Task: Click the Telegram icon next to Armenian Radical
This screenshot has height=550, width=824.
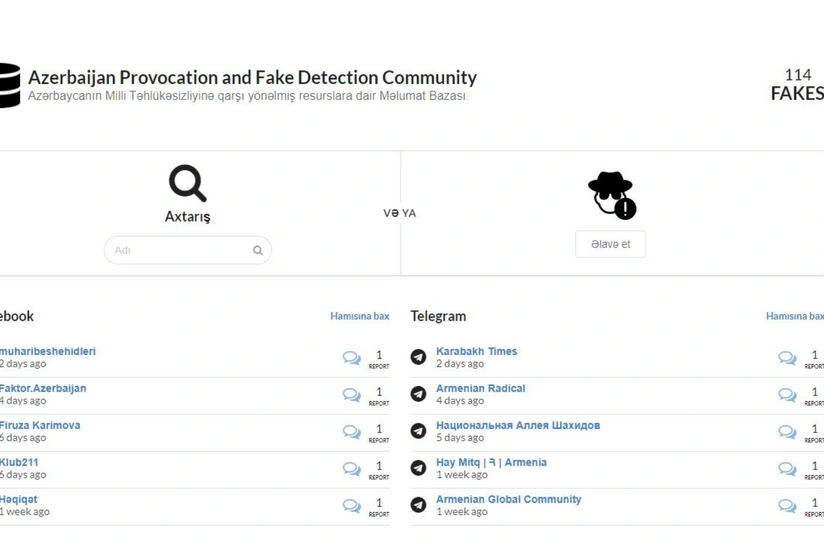Action: click(x=418, y=394)
